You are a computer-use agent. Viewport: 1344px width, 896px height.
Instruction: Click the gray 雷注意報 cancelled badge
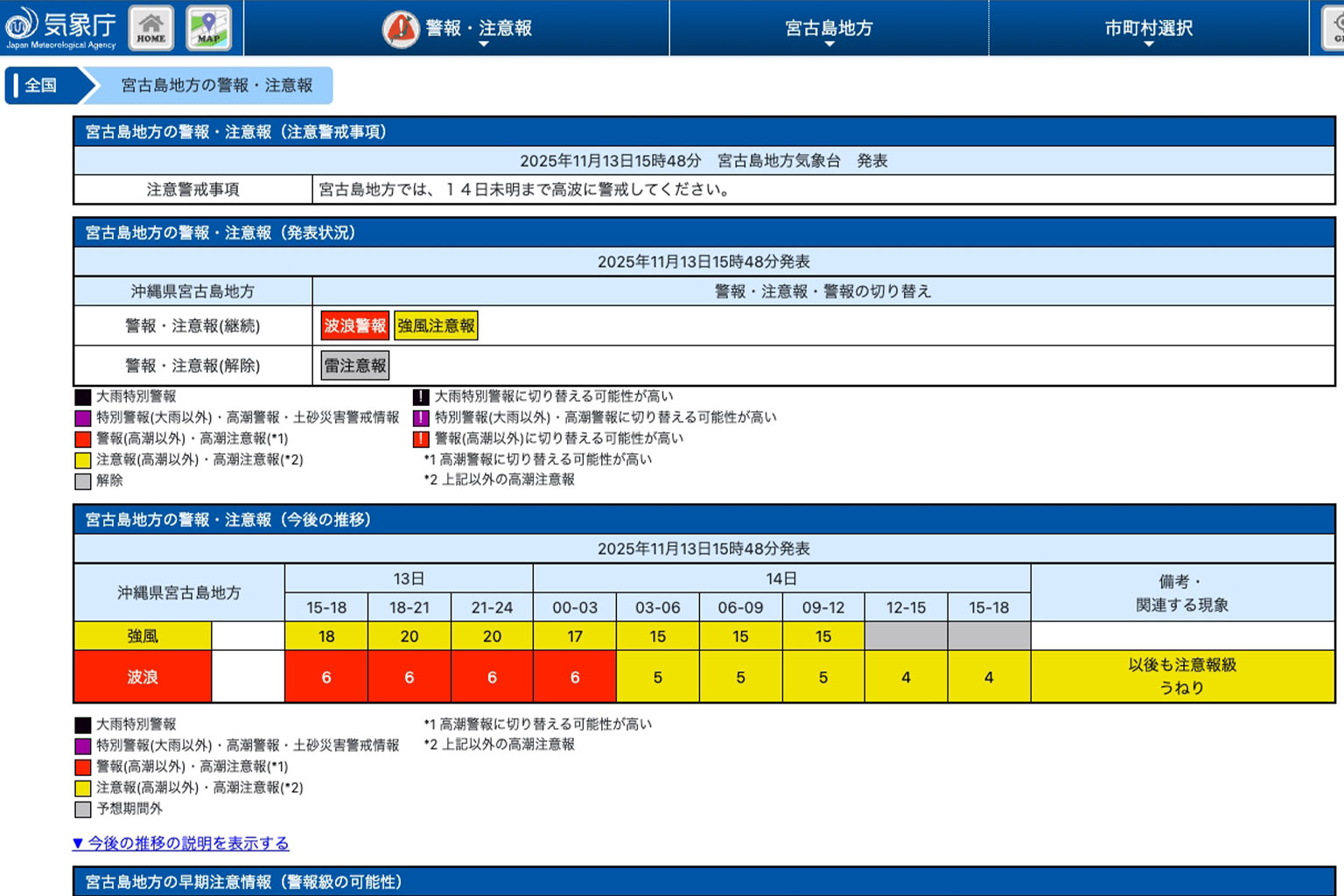354,366
